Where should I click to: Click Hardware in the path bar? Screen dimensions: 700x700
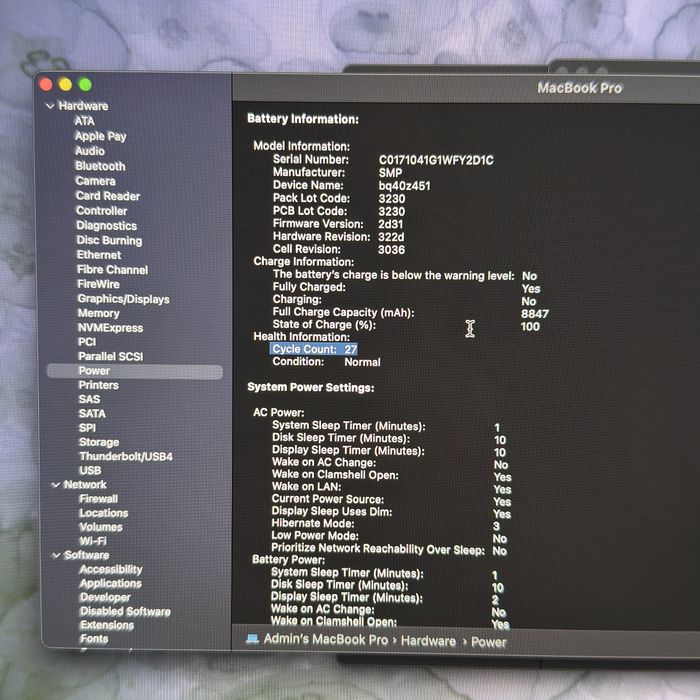click(x=429, y=641)
